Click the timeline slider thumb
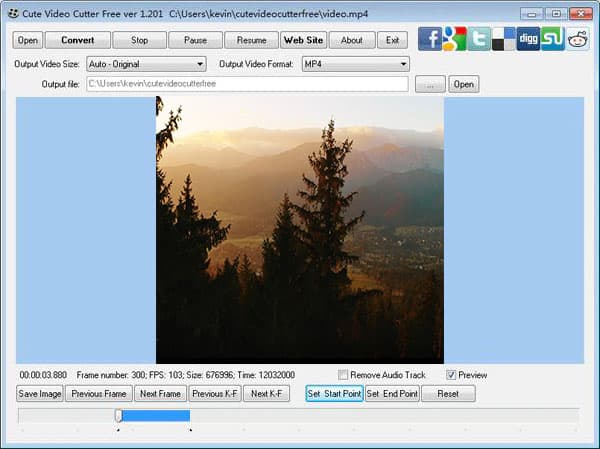The image size is (600, 449). [118, 415]
